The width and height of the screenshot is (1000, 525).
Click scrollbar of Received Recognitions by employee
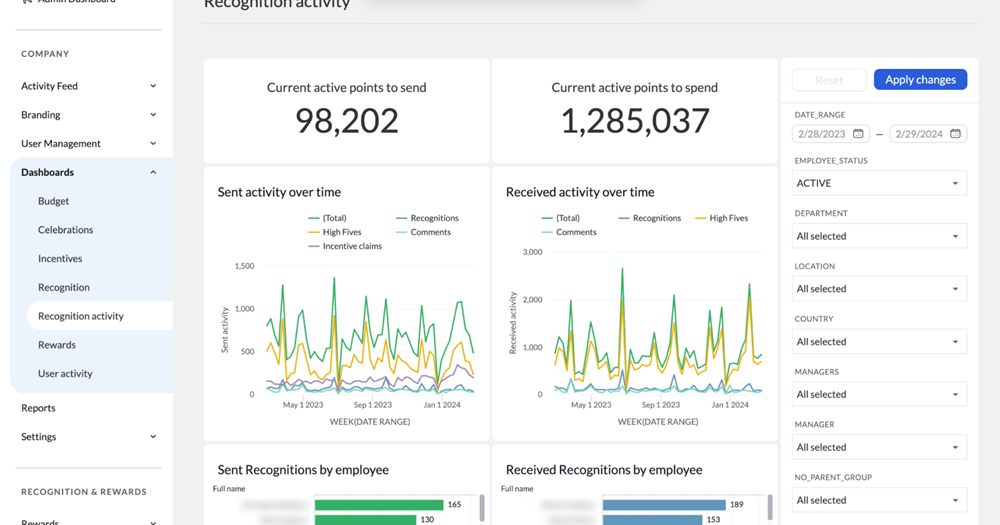[770, 508]
